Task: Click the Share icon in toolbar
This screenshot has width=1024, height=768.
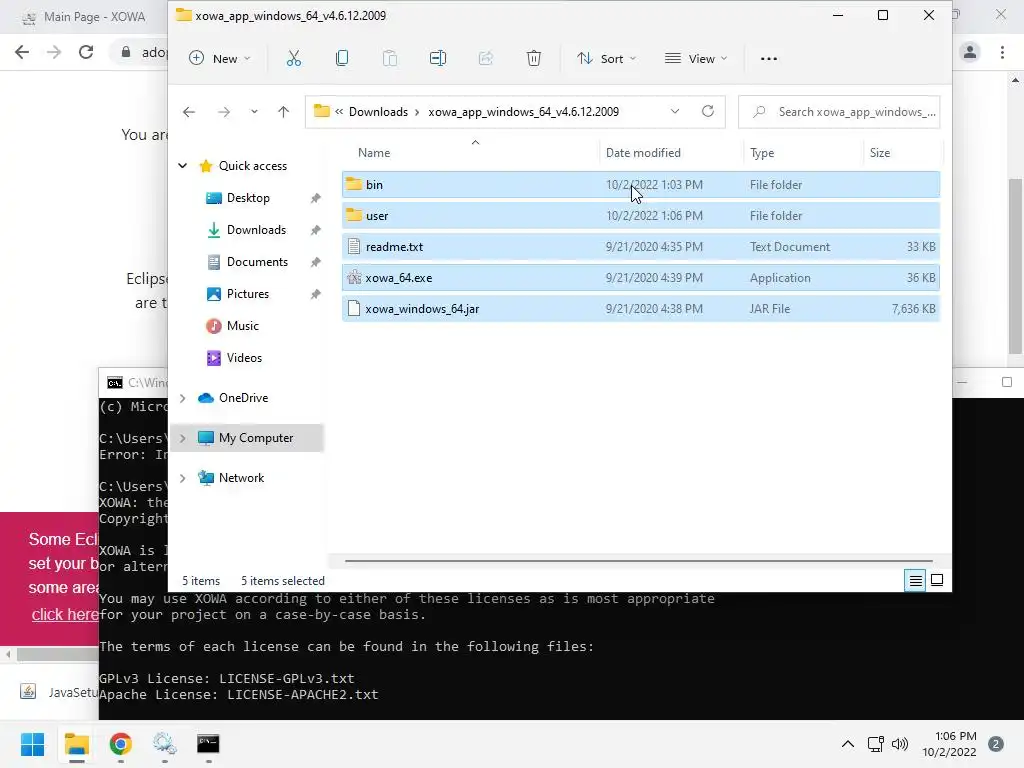Action: tap(486, 59)
